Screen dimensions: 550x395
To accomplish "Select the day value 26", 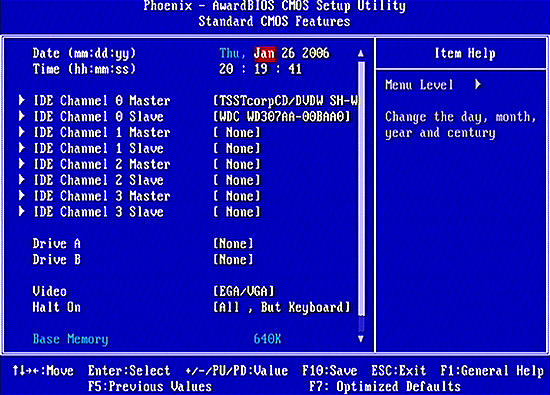I will (288, 53).
